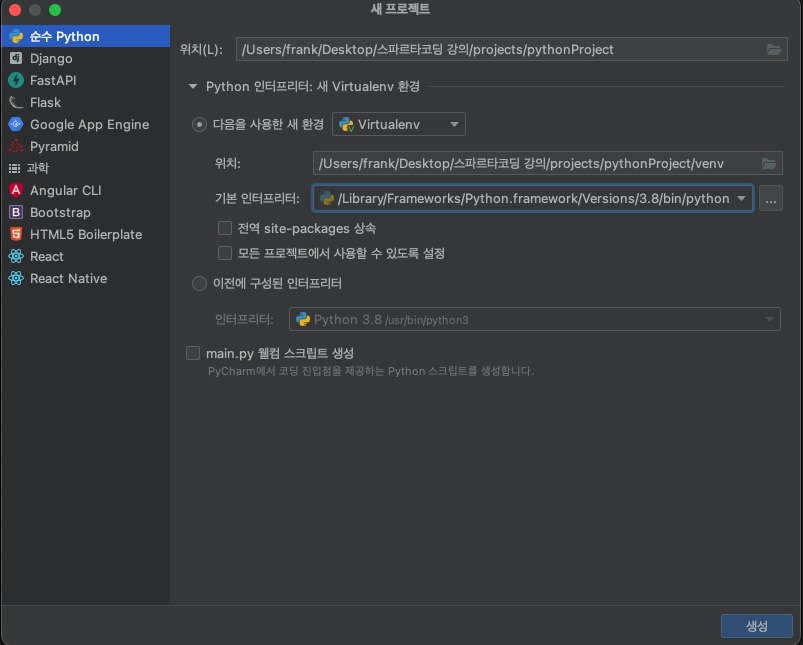
Task: Choose Pyramid project type label
Action: tap(54, 147)
